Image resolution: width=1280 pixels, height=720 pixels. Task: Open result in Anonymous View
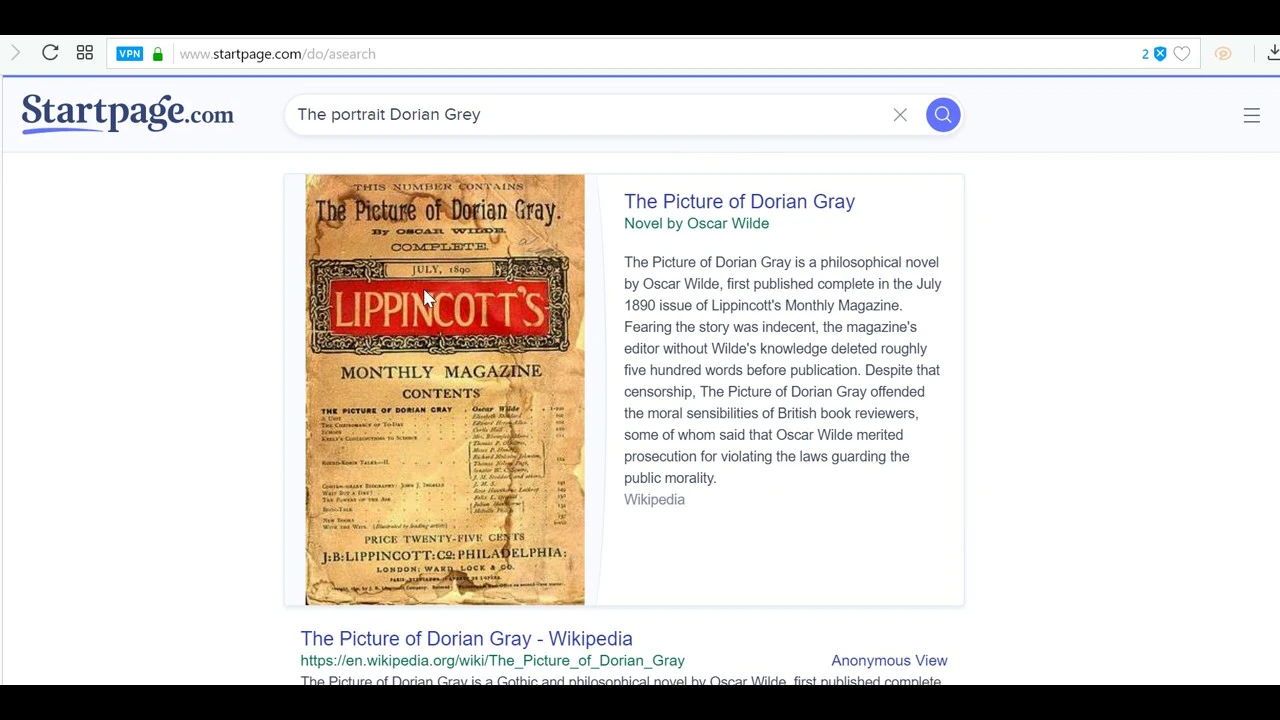(x=889, y=660)
